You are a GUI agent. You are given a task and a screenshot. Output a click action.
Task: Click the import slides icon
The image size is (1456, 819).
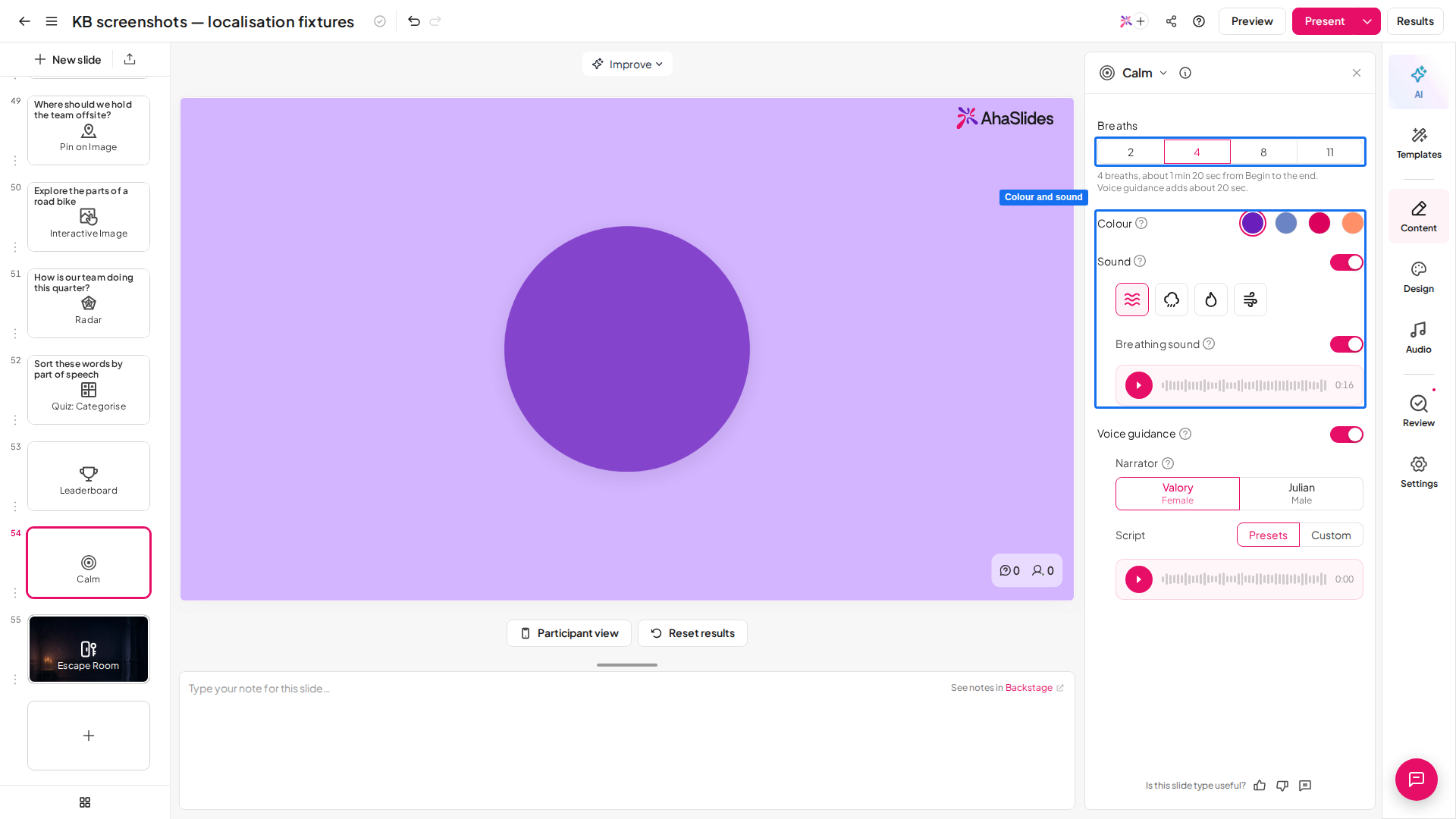point(130,59)
